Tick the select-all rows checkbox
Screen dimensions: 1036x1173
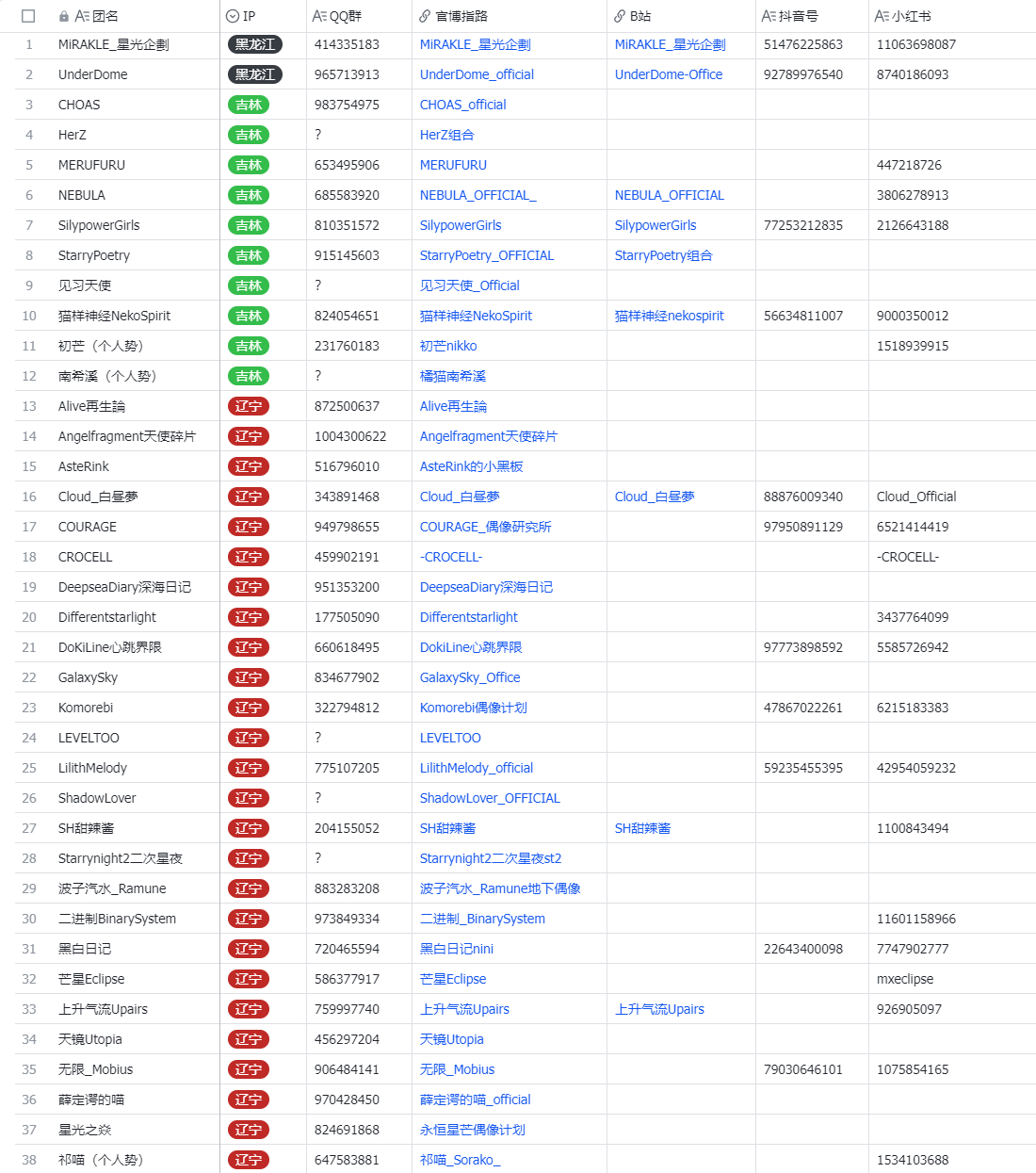[x=28, y=16]
